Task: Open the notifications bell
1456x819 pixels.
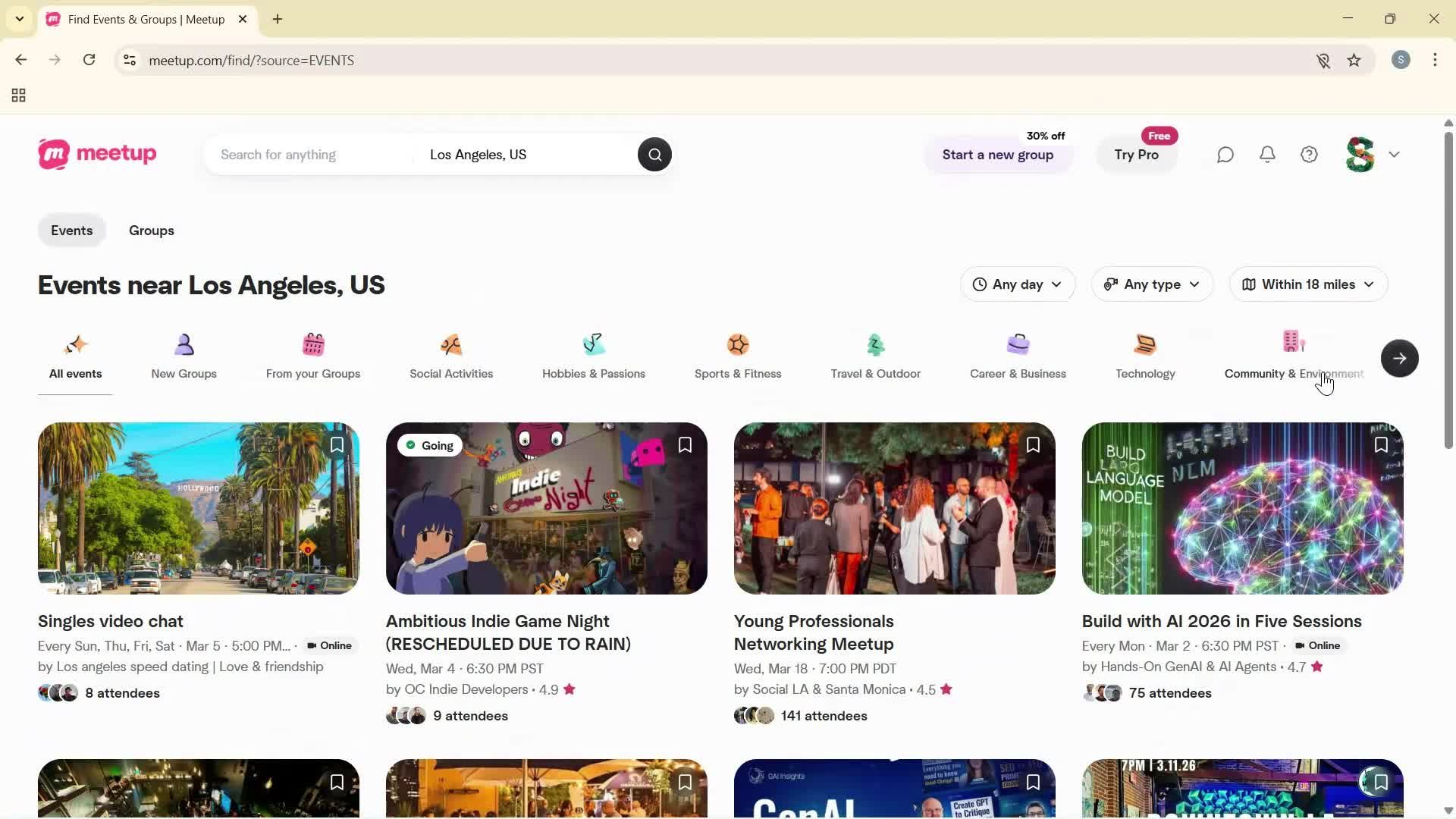Action: coord(1267,154)
